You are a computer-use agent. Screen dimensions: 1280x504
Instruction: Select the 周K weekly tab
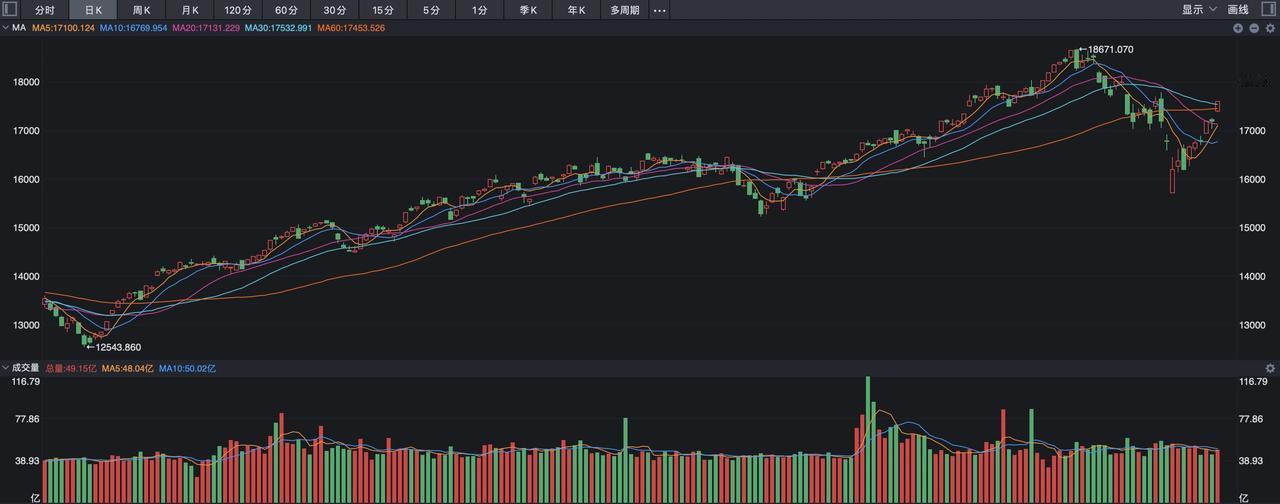(141, 10)
